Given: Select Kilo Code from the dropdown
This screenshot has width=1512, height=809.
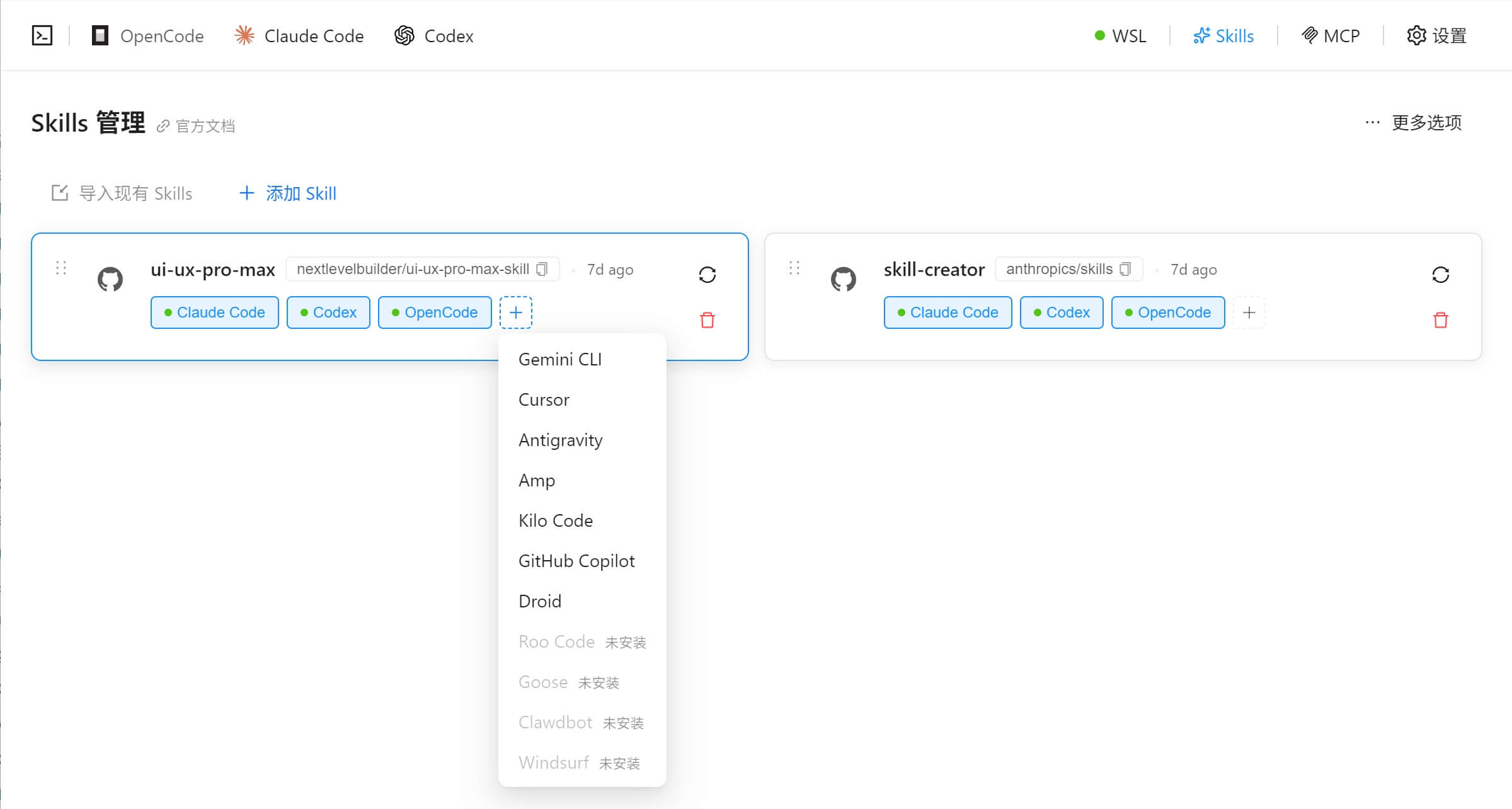Looking at the screenshot, I should (582, 520).
